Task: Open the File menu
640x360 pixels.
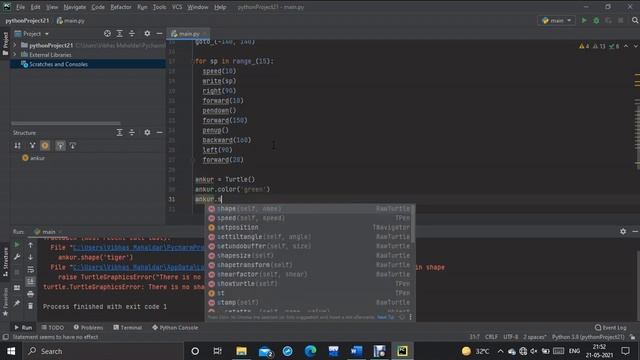Action: (x=20, y=7)
